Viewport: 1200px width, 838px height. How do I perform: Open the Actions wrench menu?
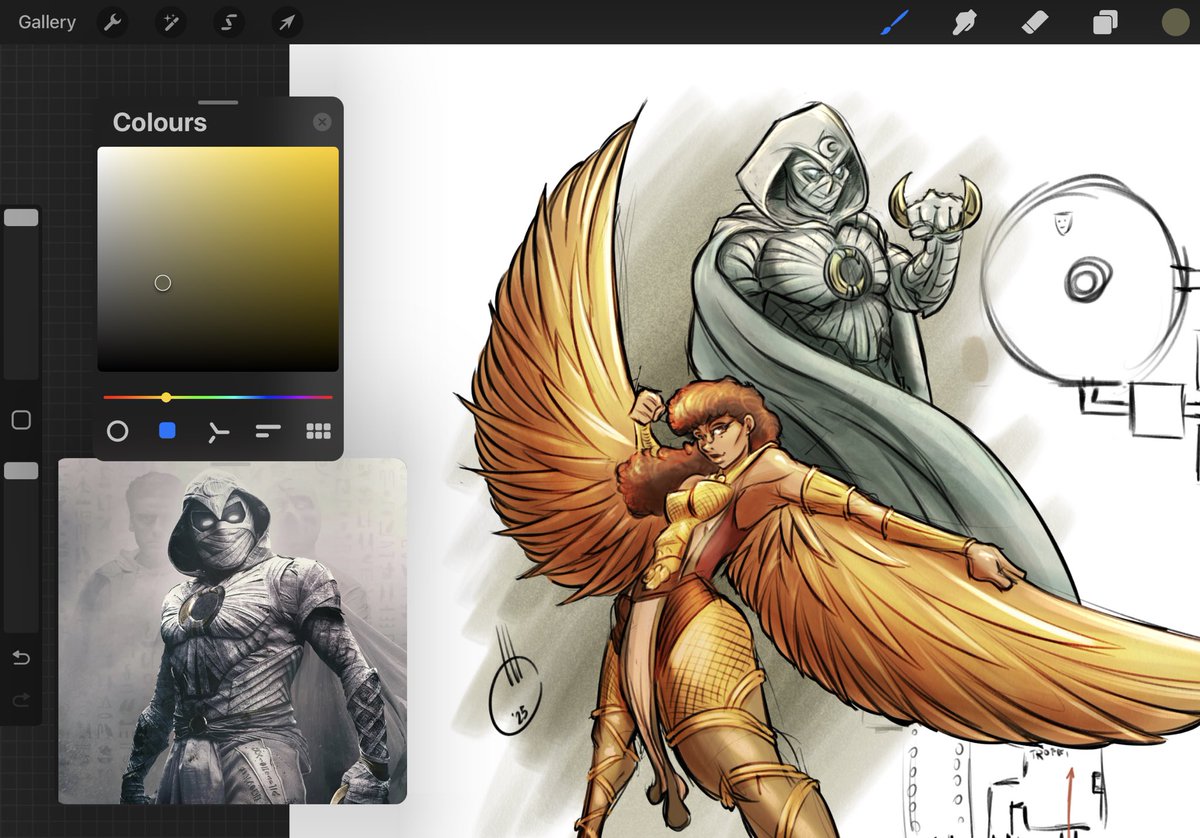coord(113,22)
